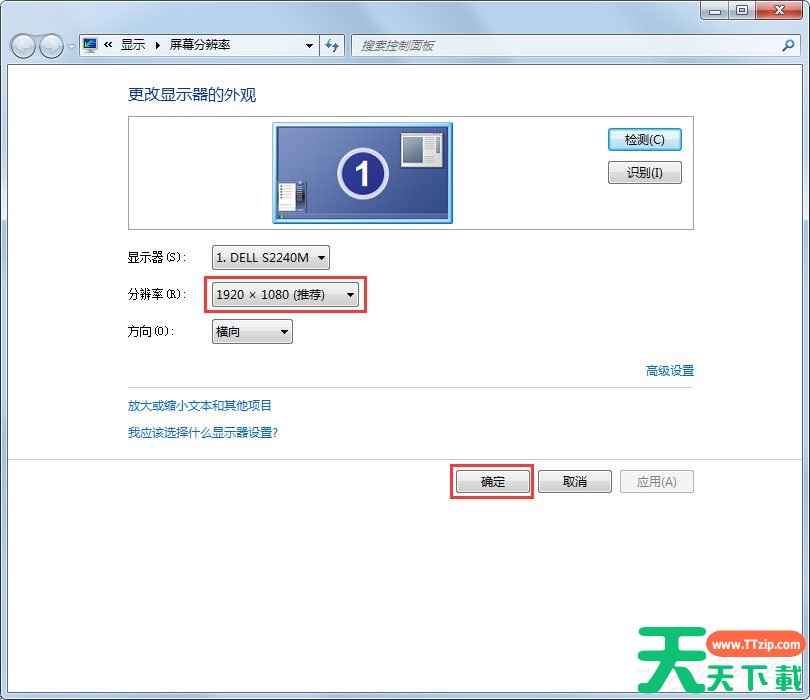Click the 应用(A) button
The width and height of the screenshot is (810, 700).
point(657,481)
